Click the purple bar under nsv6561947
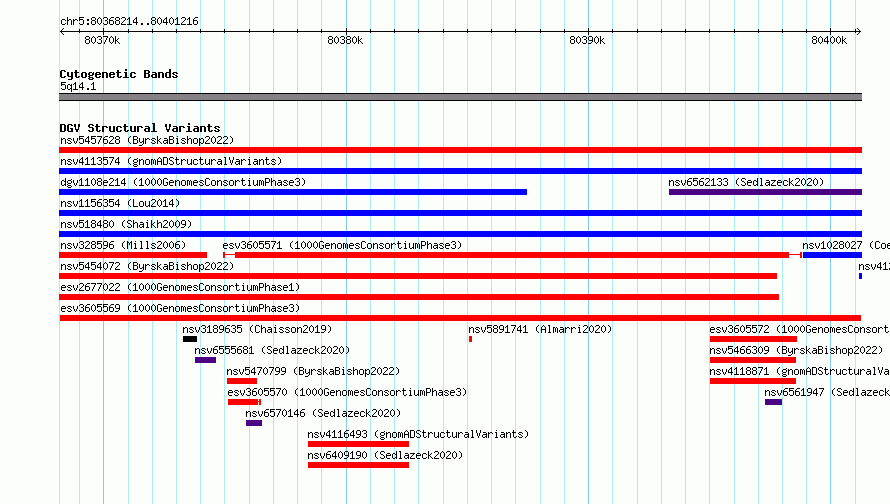 (x=773, y=402)
